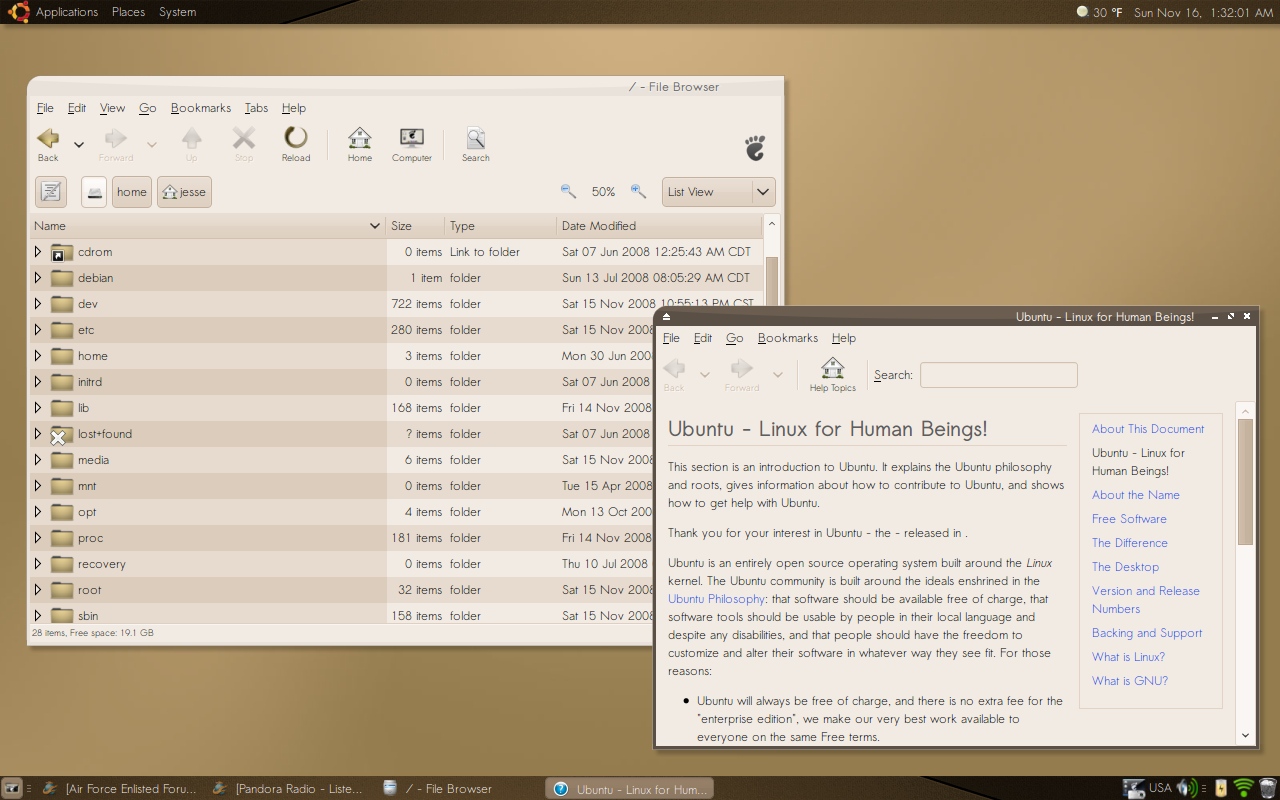Screen dimensions: 1280x800
Task: Reload the current folder
Action: [296, 144]
